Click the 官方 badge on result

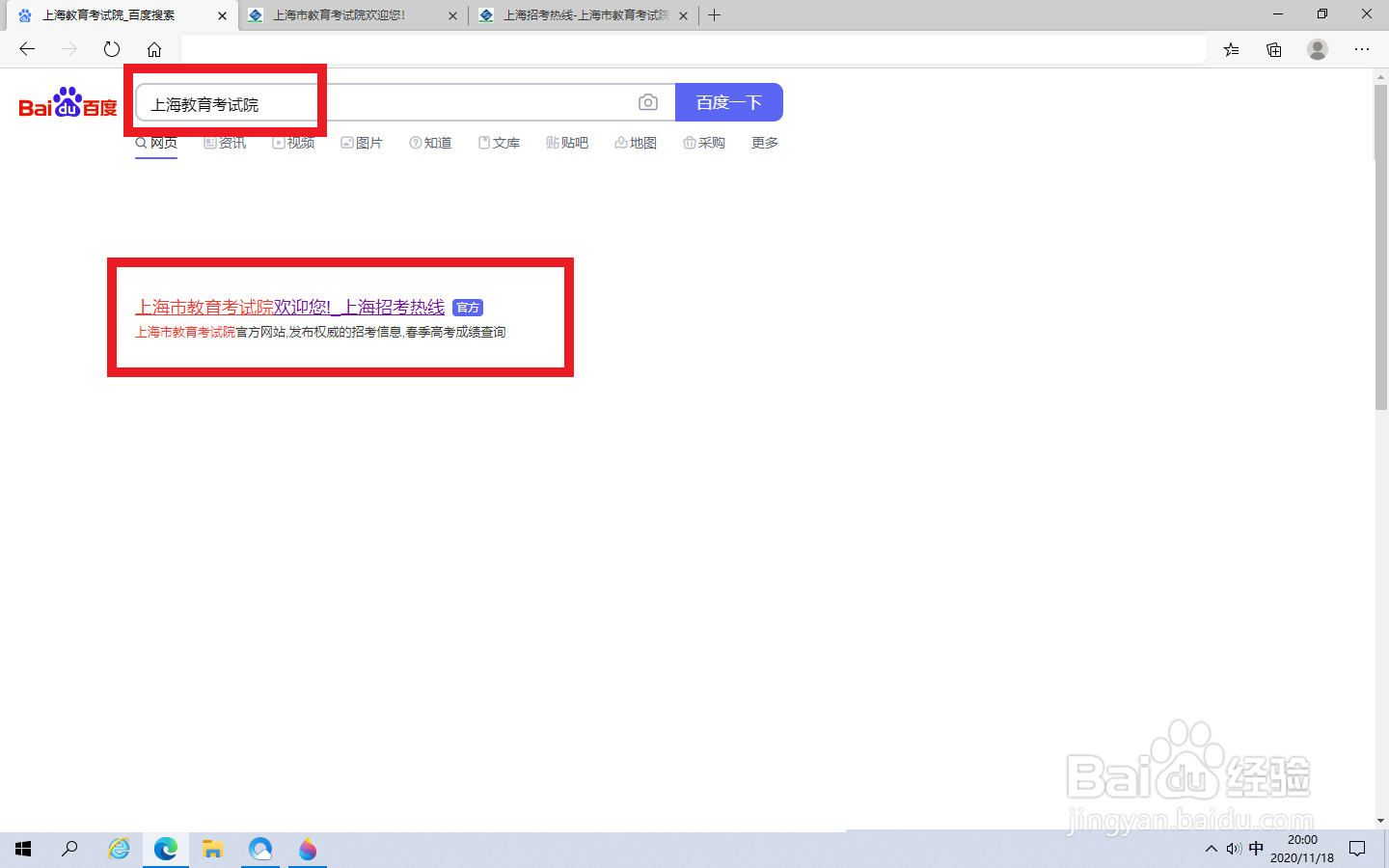pos(468,308)
